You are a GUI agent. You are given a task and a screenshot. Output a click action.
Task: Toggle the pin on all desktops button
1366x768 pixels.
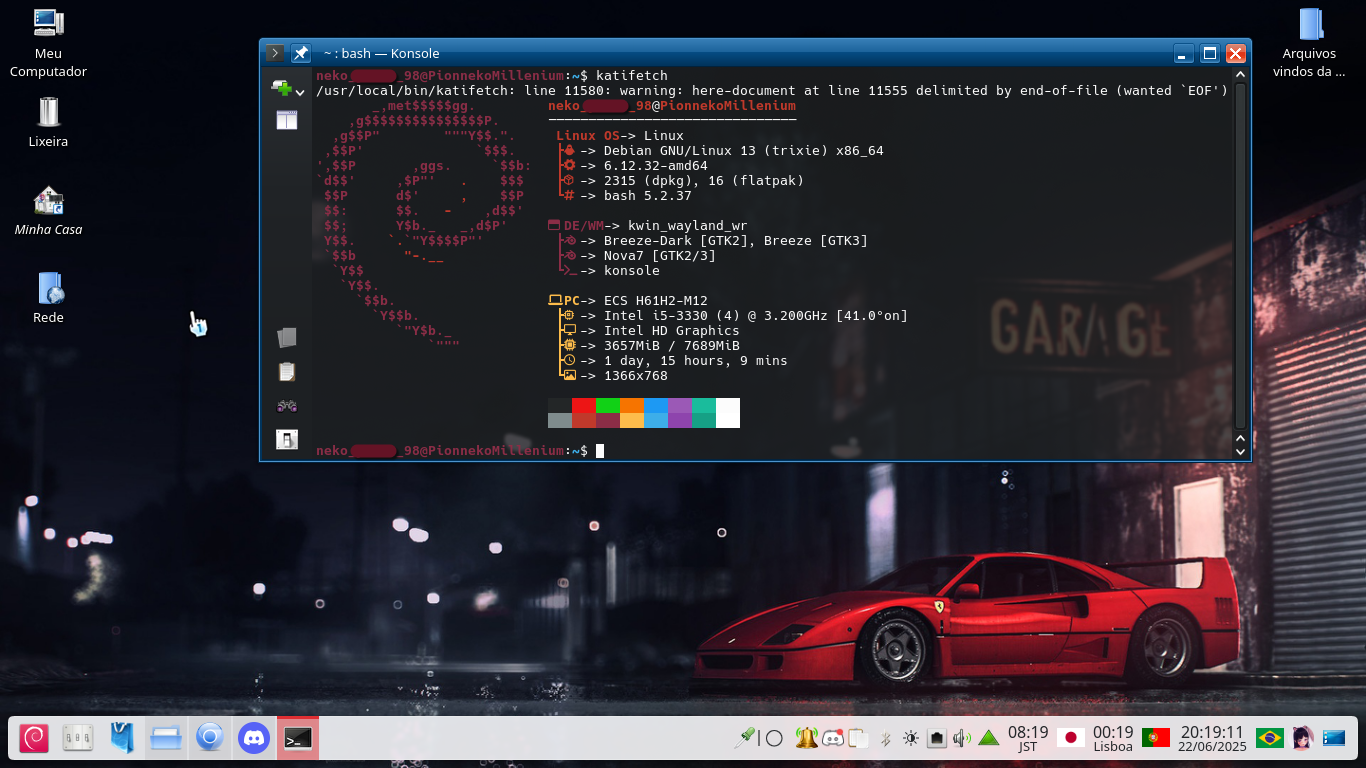click(x=300, y=53)
